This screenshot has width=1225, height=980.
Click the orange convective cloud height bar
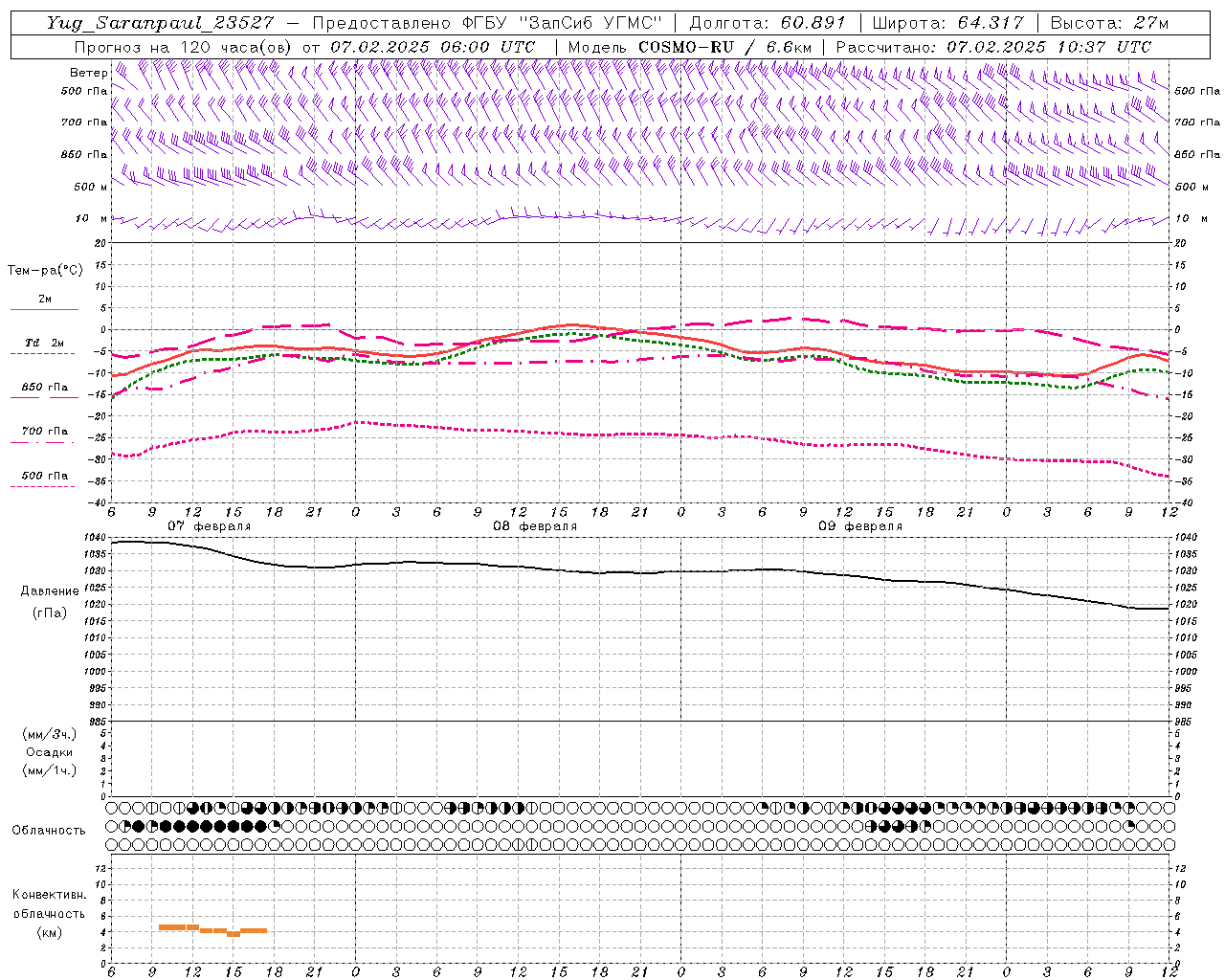coord(212,929)
